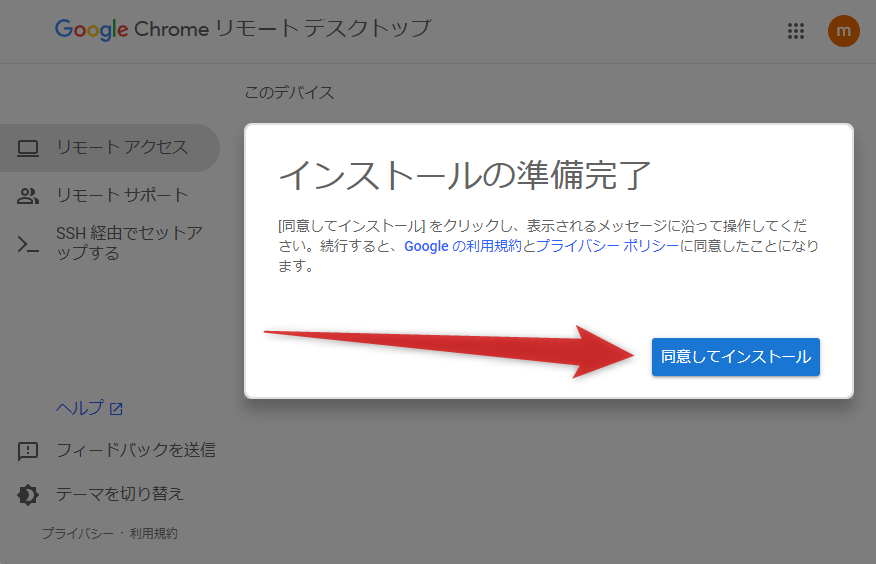Open the ヘルプ link
Screen dimensions: 876x564
point(80,408)
